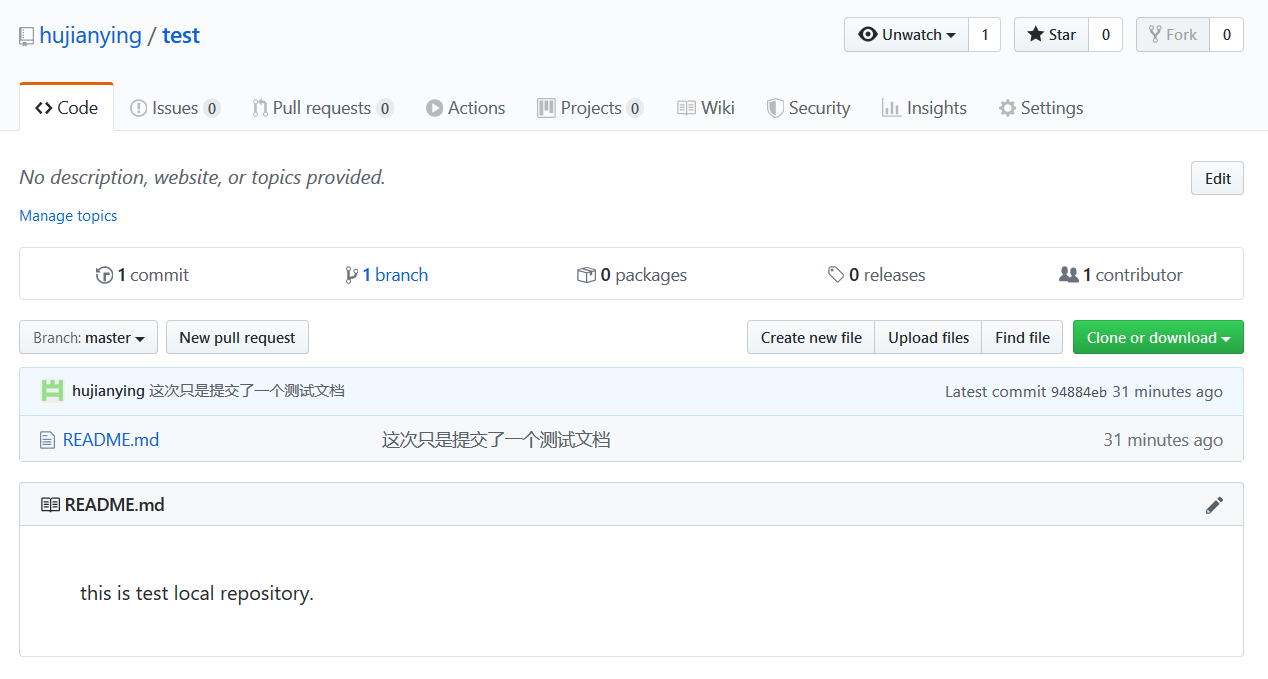Click the text "this is test local repository."
Screen dimensions: 1268x679
click(197, 593)
